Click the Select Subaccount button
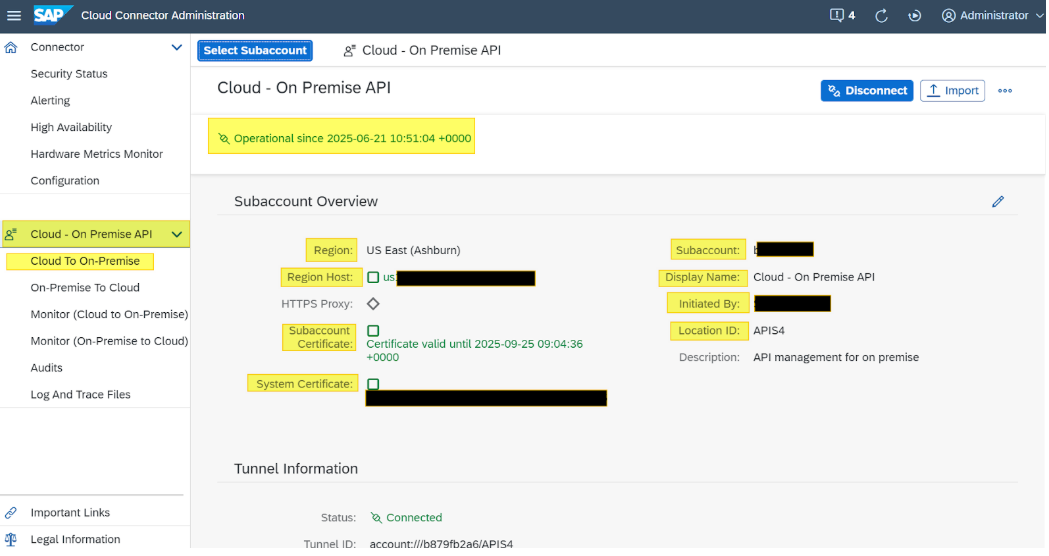The height and width of the screenshot is (556, 1049). coord(255,51)
